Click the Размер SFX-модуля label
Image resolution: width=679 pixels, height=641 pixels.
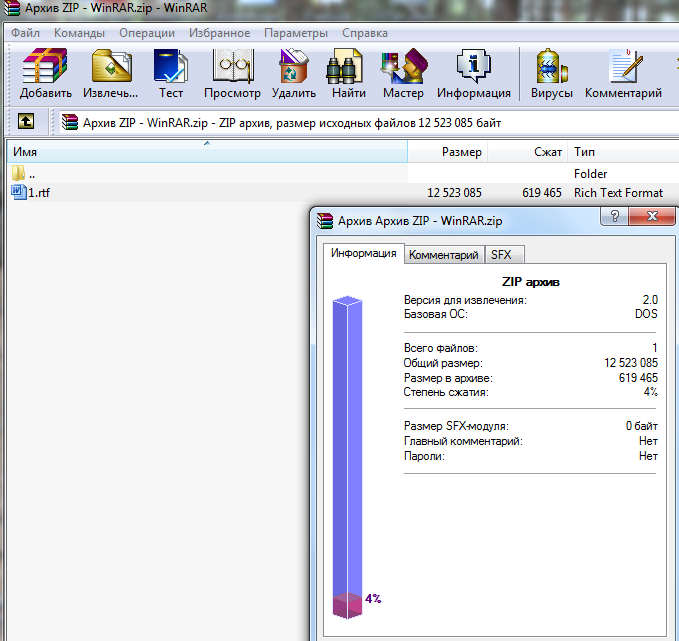(x=456, y=426)
